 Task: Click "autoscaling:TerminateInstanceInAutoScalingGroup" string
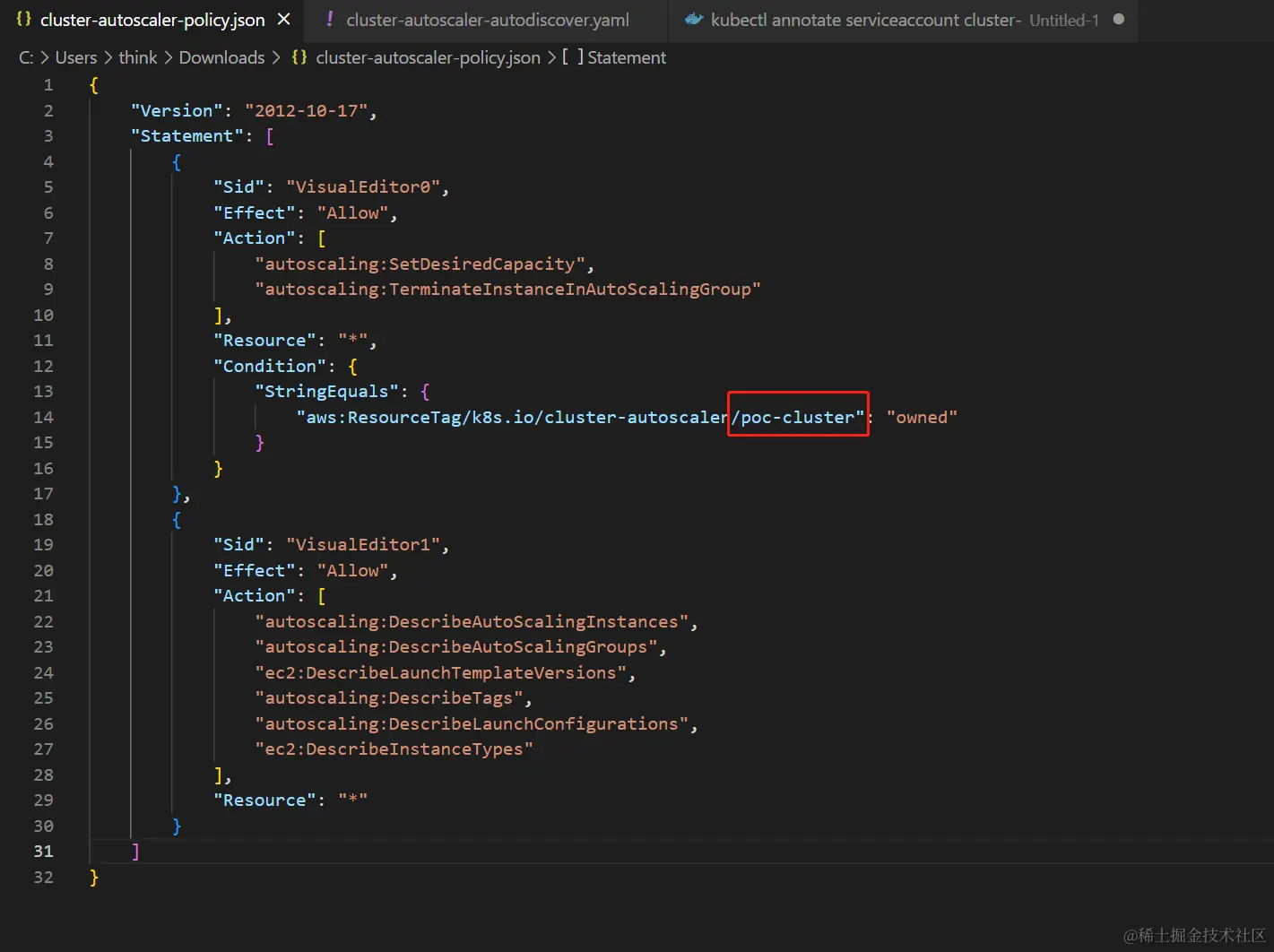coord(507,290)
